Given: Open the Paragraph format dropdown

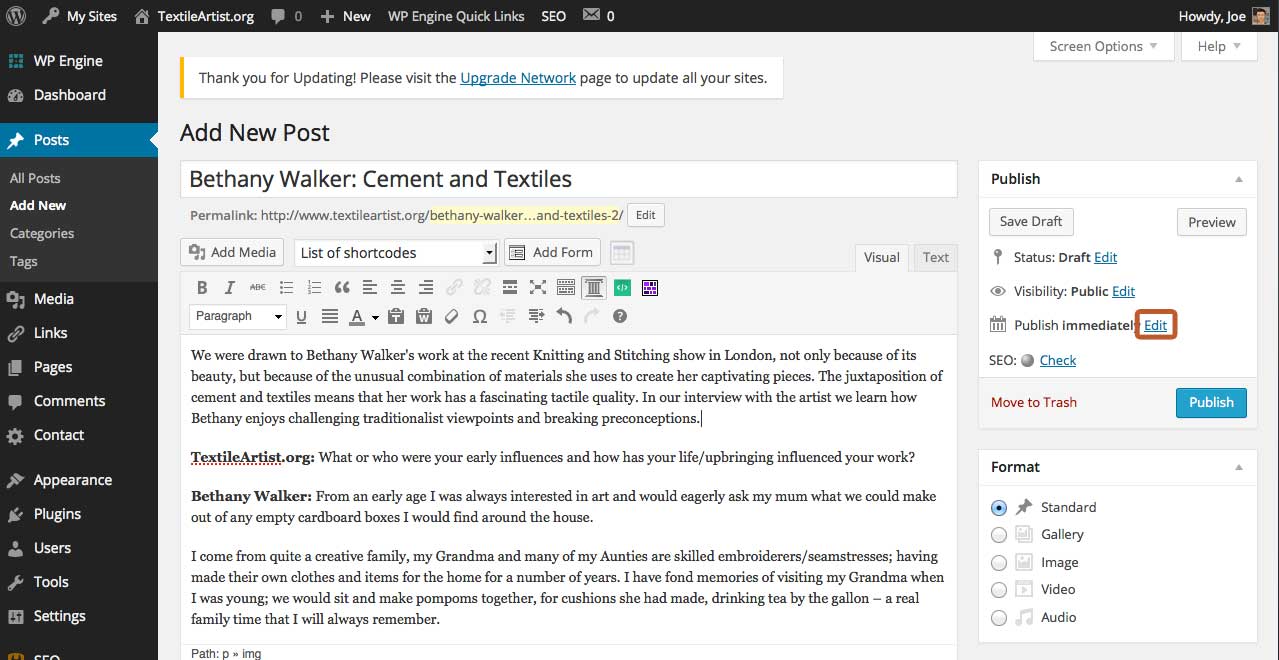Looking at the screenshot, I should tap(238, 317).
